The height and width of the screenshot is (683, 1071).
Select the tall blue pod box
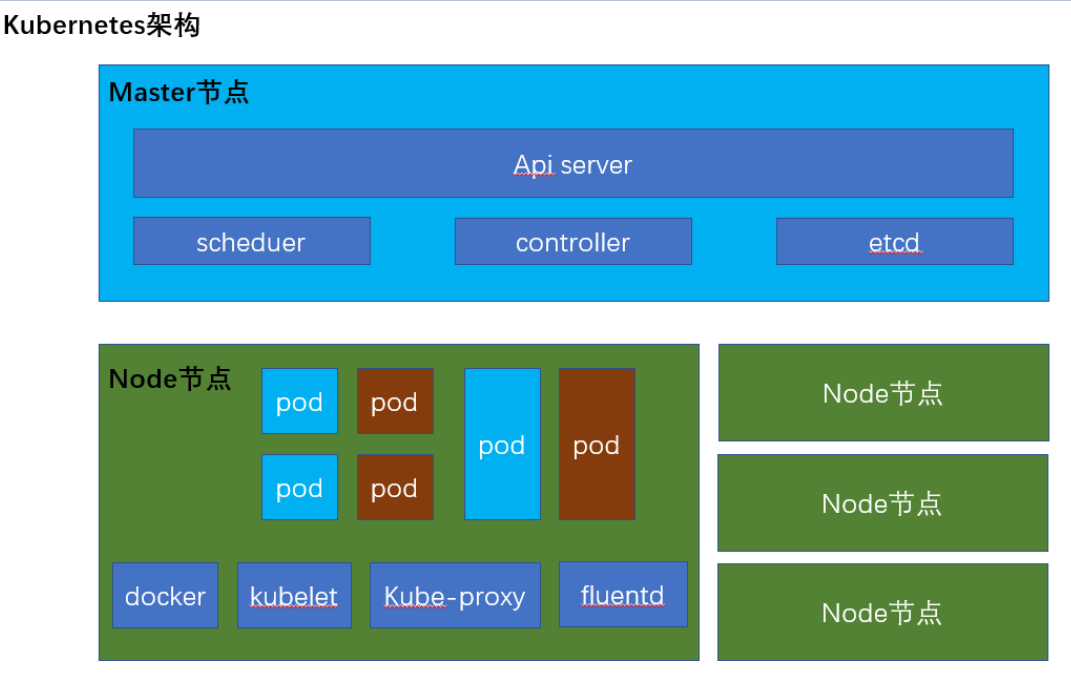pyautogui.click(x=502, y=444)
